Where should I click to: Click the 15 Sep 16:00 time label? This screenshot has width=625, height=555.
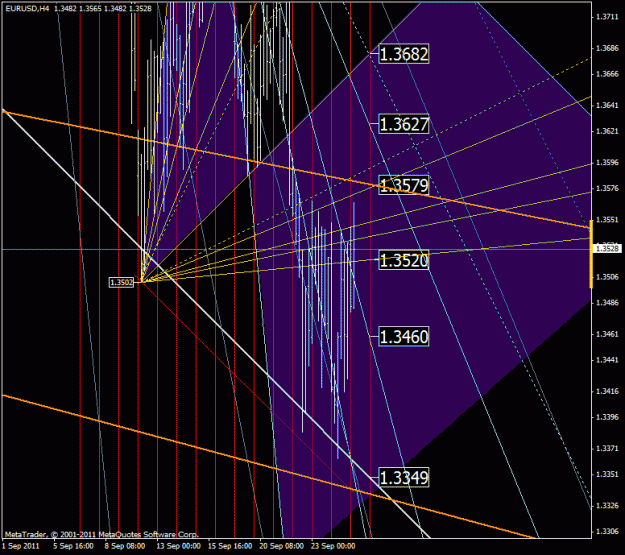[230, 546]
